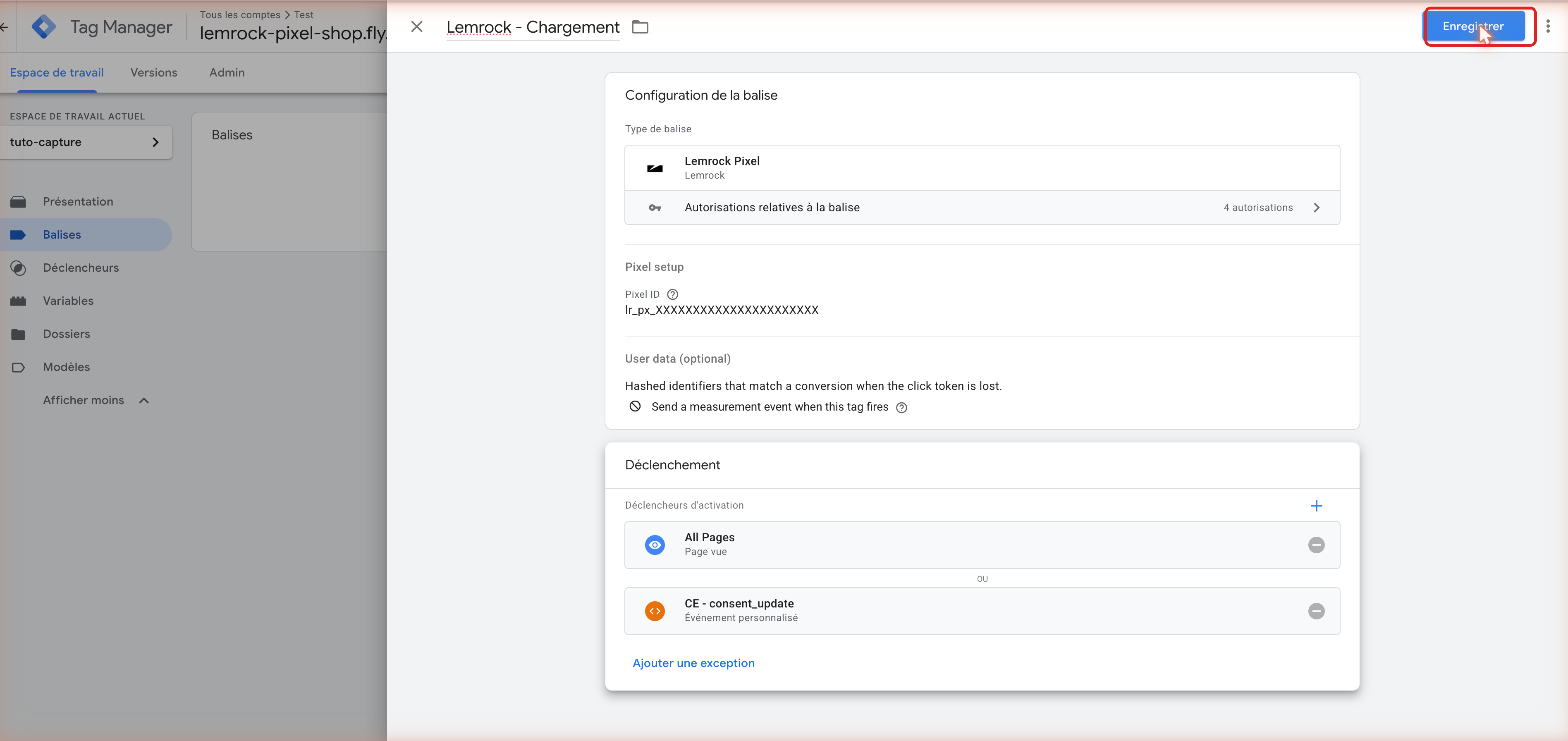
Task: Click the Enregistrer save button
Action: click(1473, 26)
